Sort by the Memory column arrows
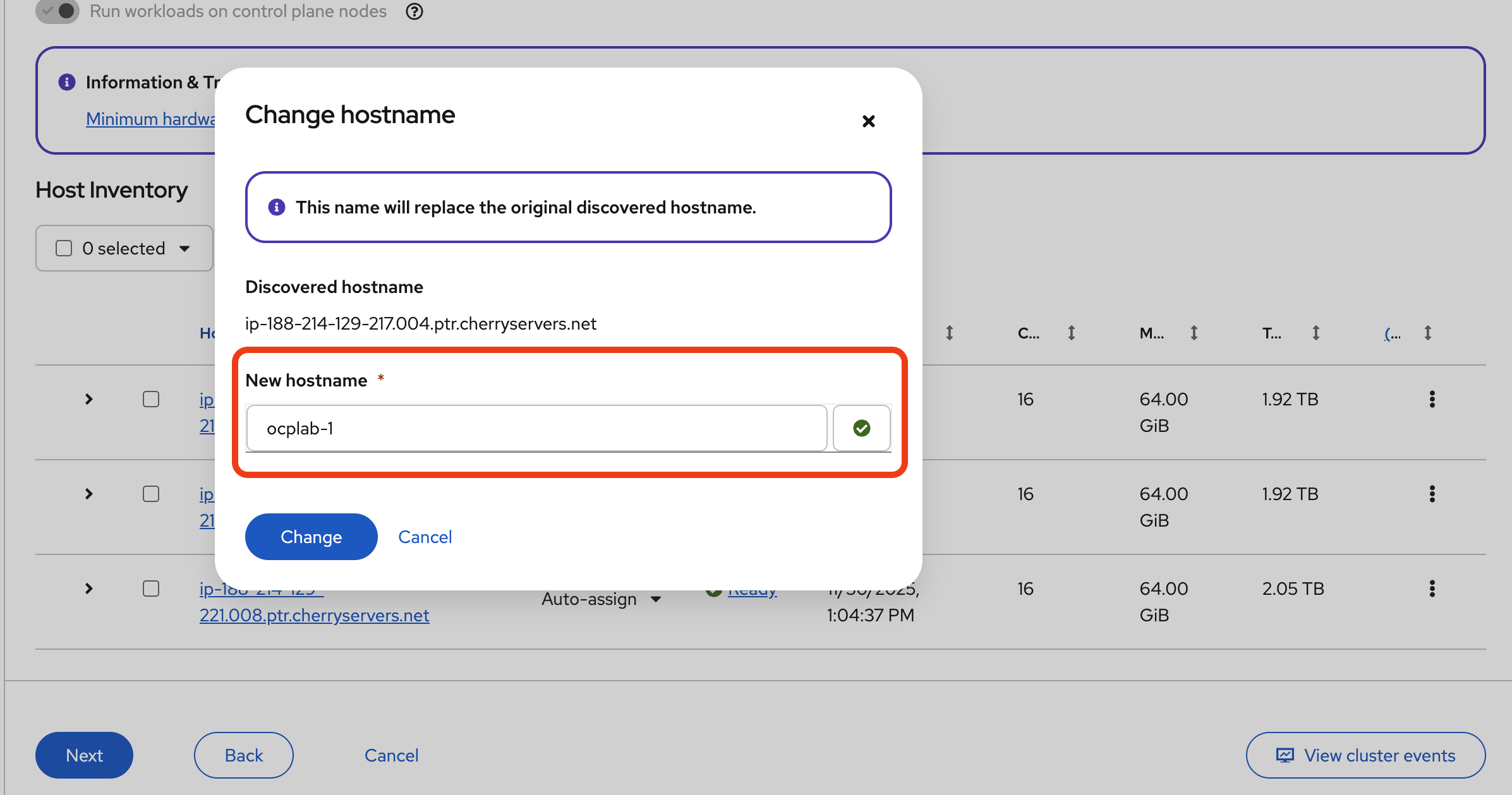The width and height of the screenshot is (1512, 795). (x=1194, y=333)
